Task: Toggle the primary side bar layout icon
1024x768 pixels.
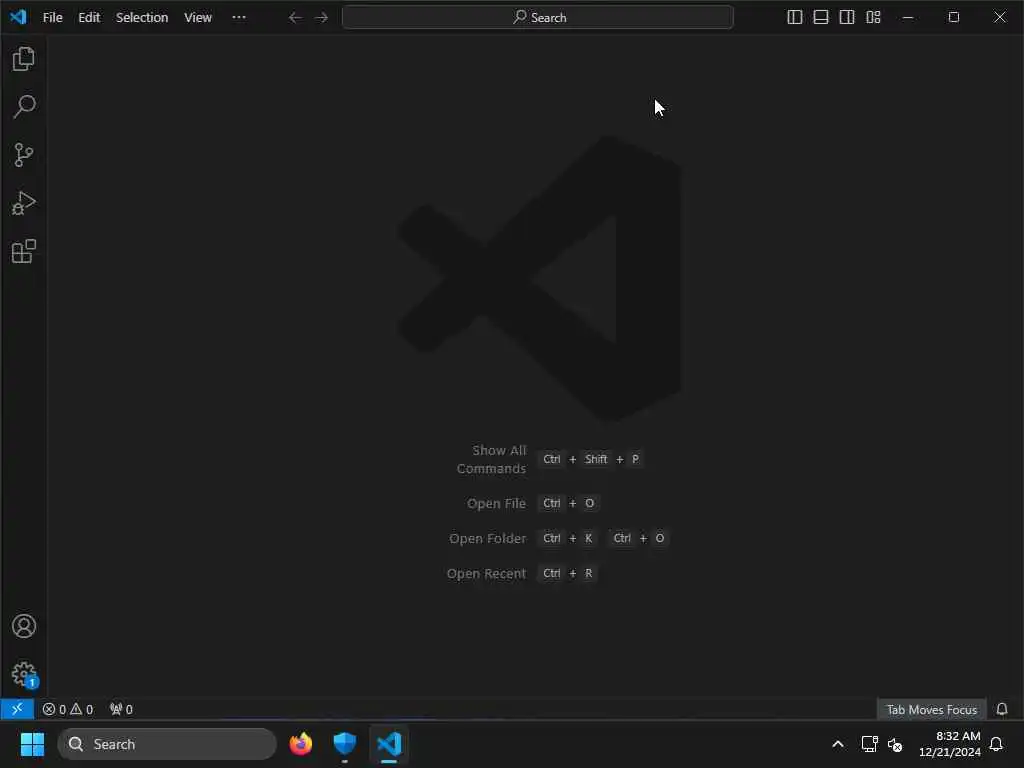Action: pyautogui.click(x=795, y=18)
